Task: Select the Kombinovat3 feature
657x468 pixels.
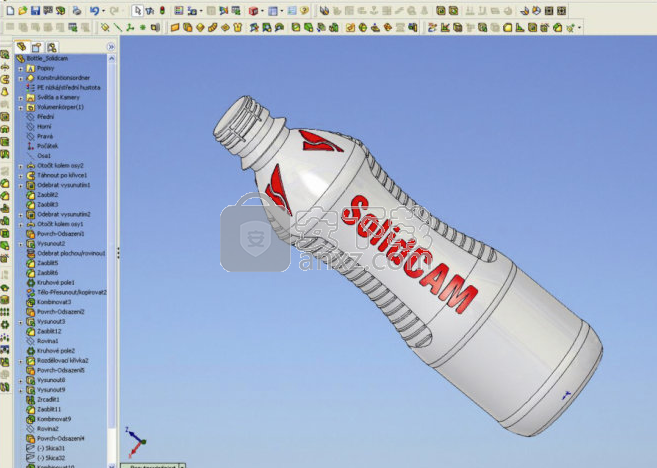Action: click(x=54, y=302)
